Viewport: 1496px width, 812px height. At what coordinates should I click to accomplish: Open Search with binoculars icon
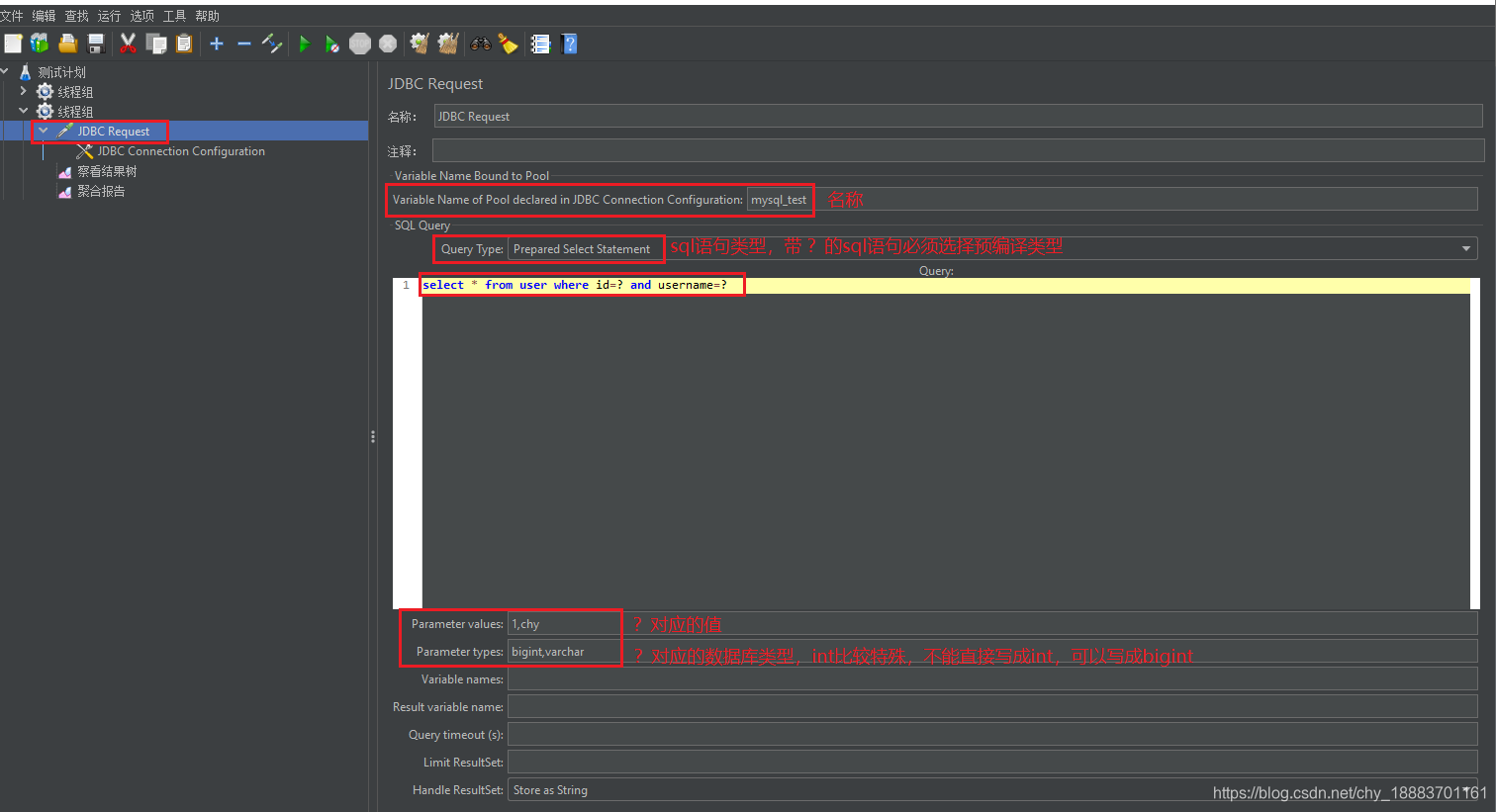[481, 44]
